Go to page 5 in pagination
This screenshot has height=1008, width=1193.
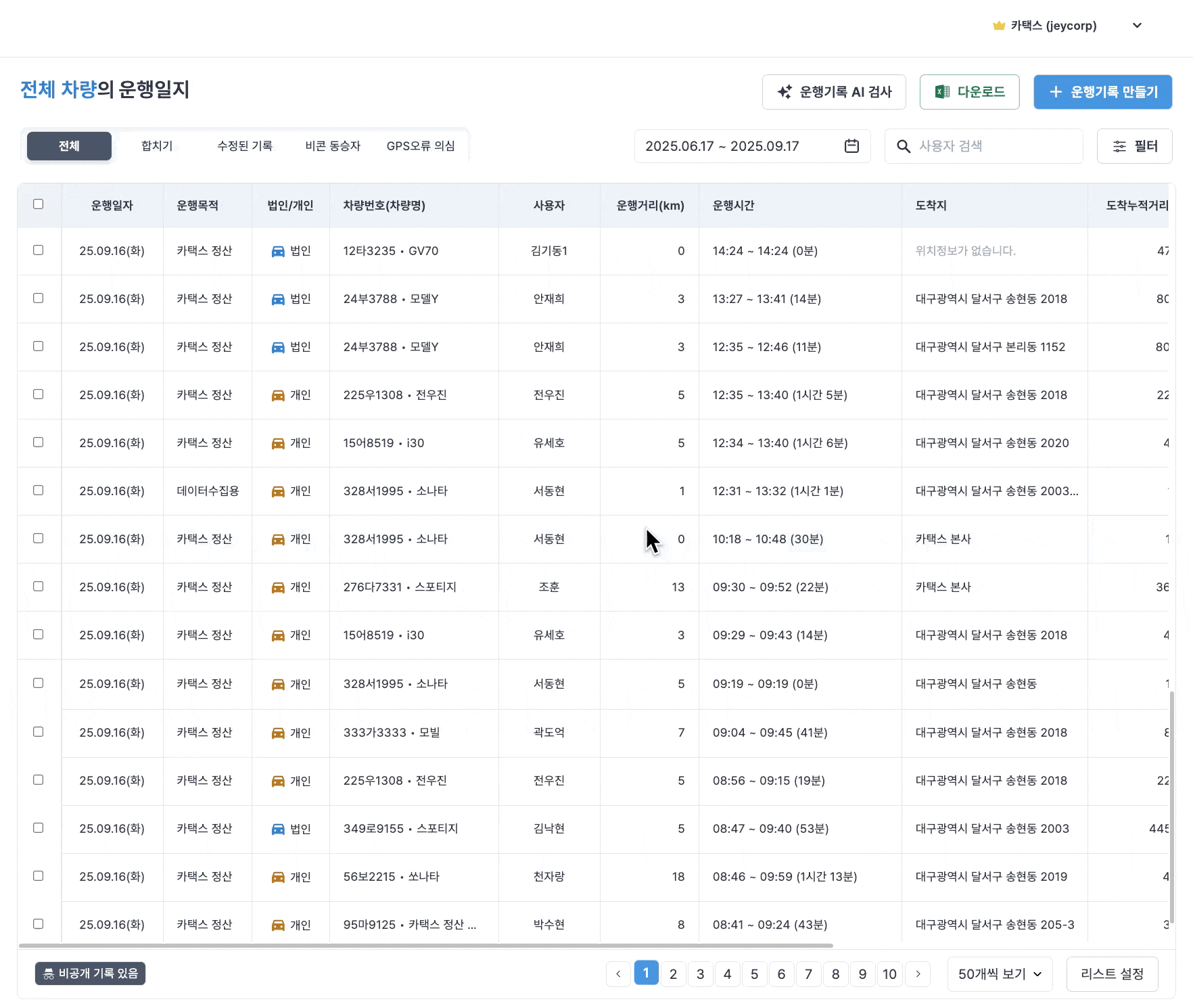pyautogui.click(x=754, y=973)
